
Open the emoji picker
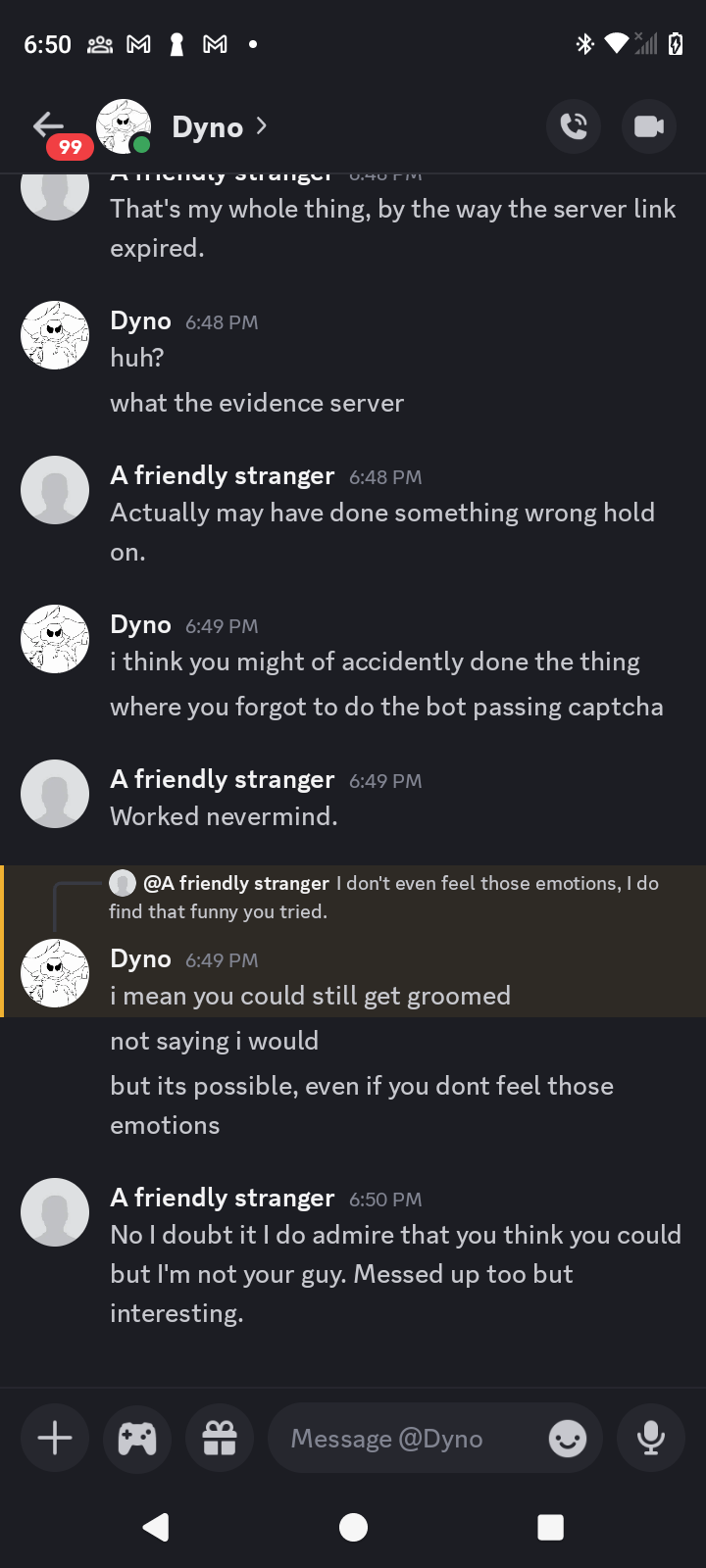(568, 1439)
